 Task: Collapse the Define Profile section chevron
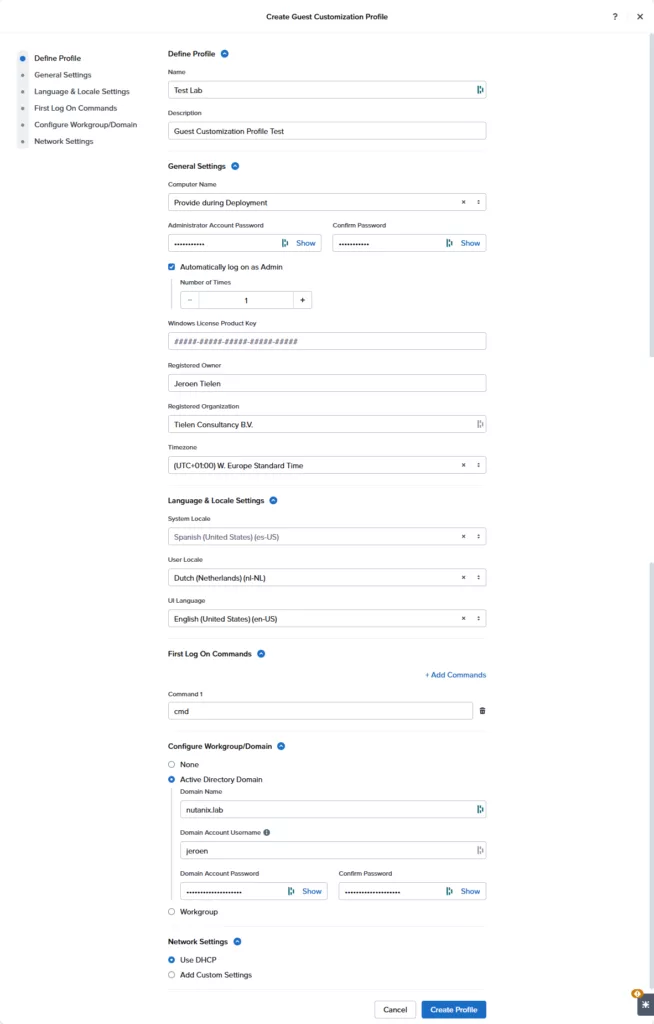224,54
